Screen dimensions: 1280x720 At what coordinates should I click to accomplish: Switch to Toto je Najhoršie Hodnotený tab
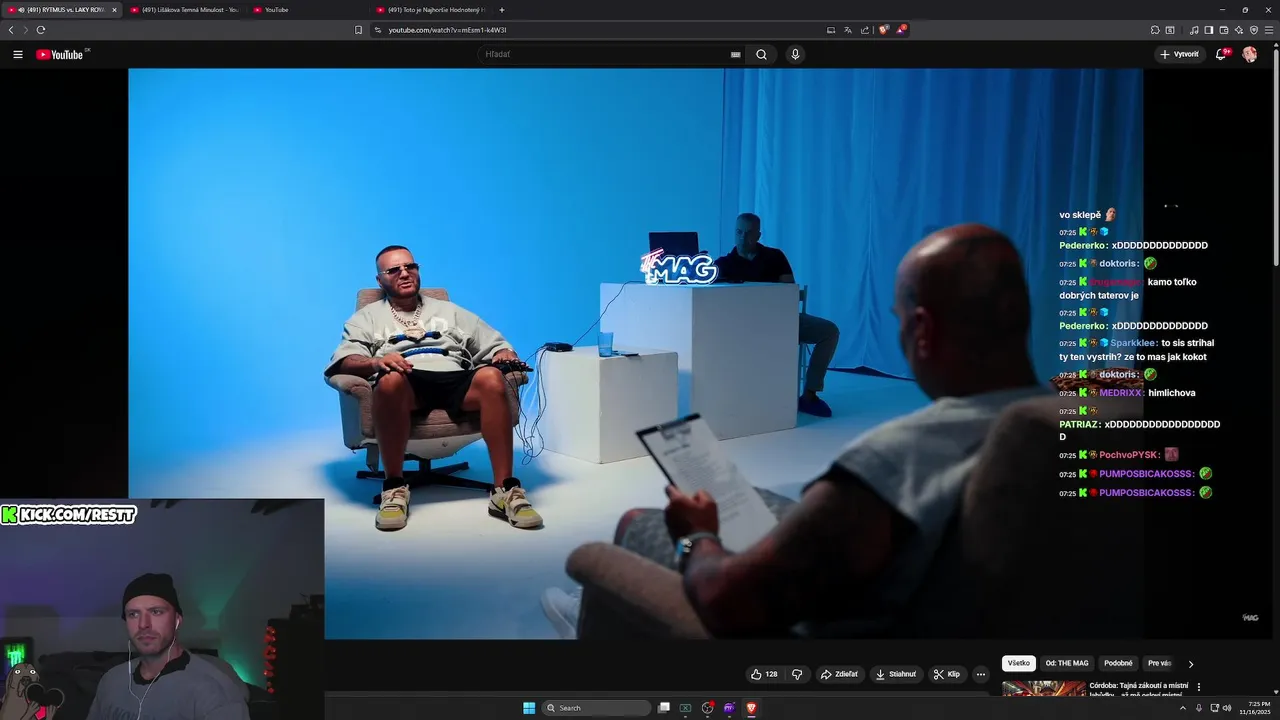pos(431,10)
